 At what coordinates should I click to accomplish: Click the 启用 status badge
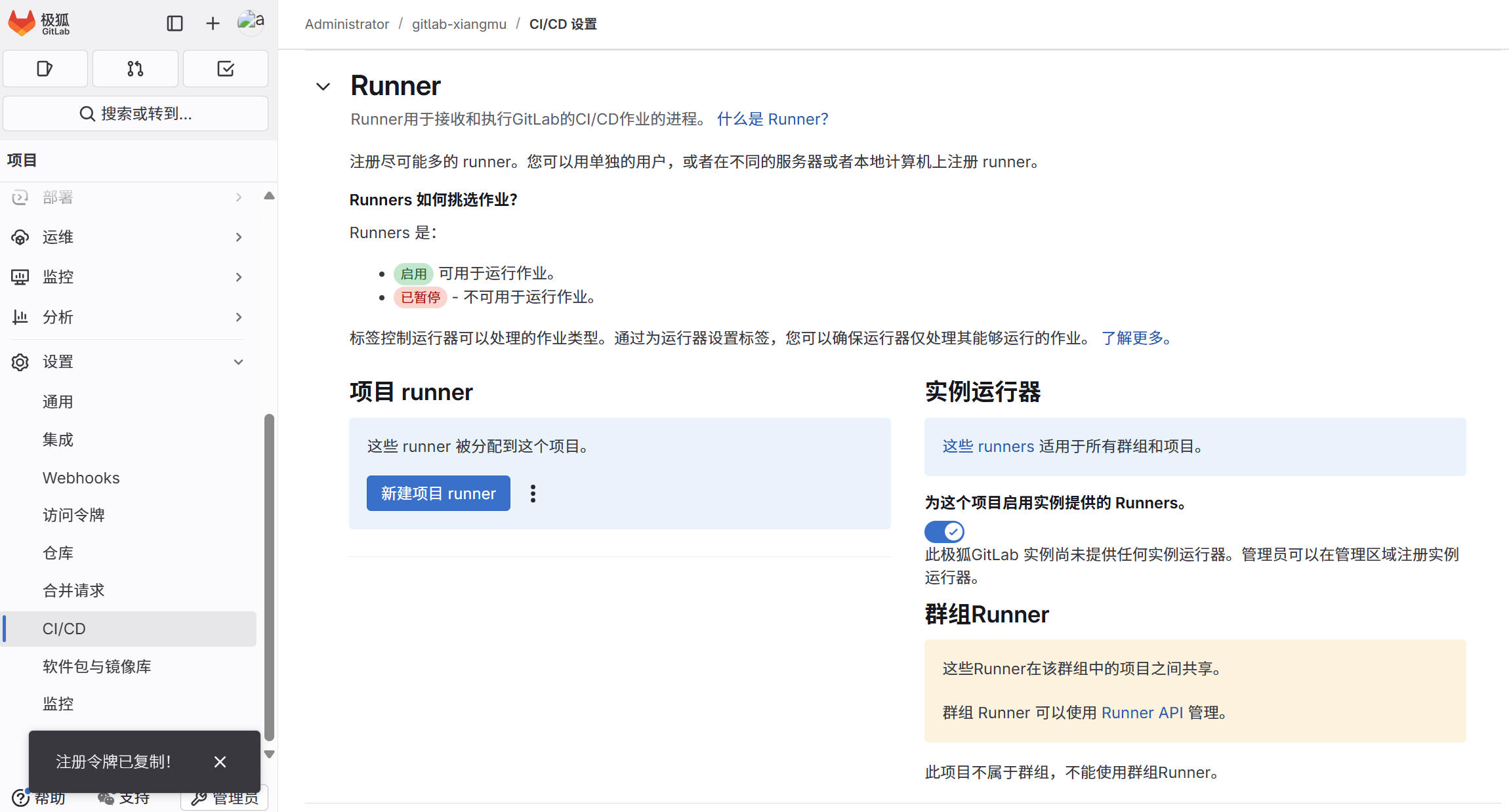(413, 274)
